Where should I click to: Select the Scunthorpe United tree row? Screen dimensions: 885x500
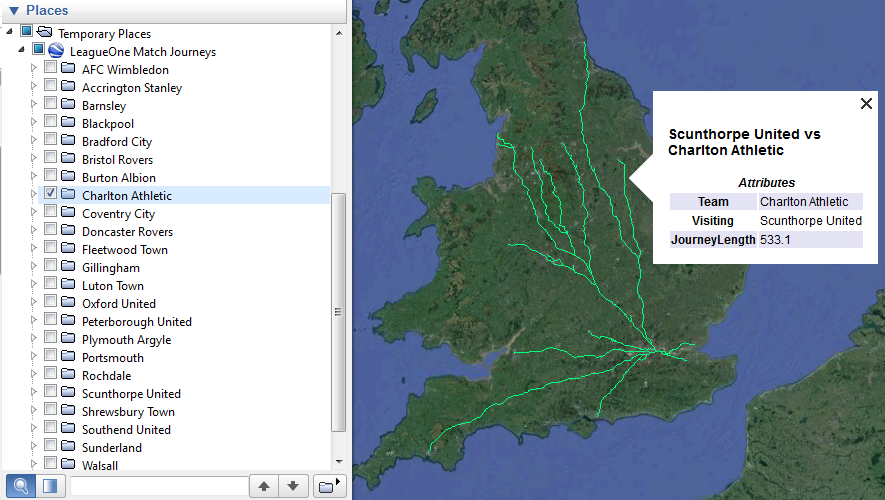coord(131,393)
